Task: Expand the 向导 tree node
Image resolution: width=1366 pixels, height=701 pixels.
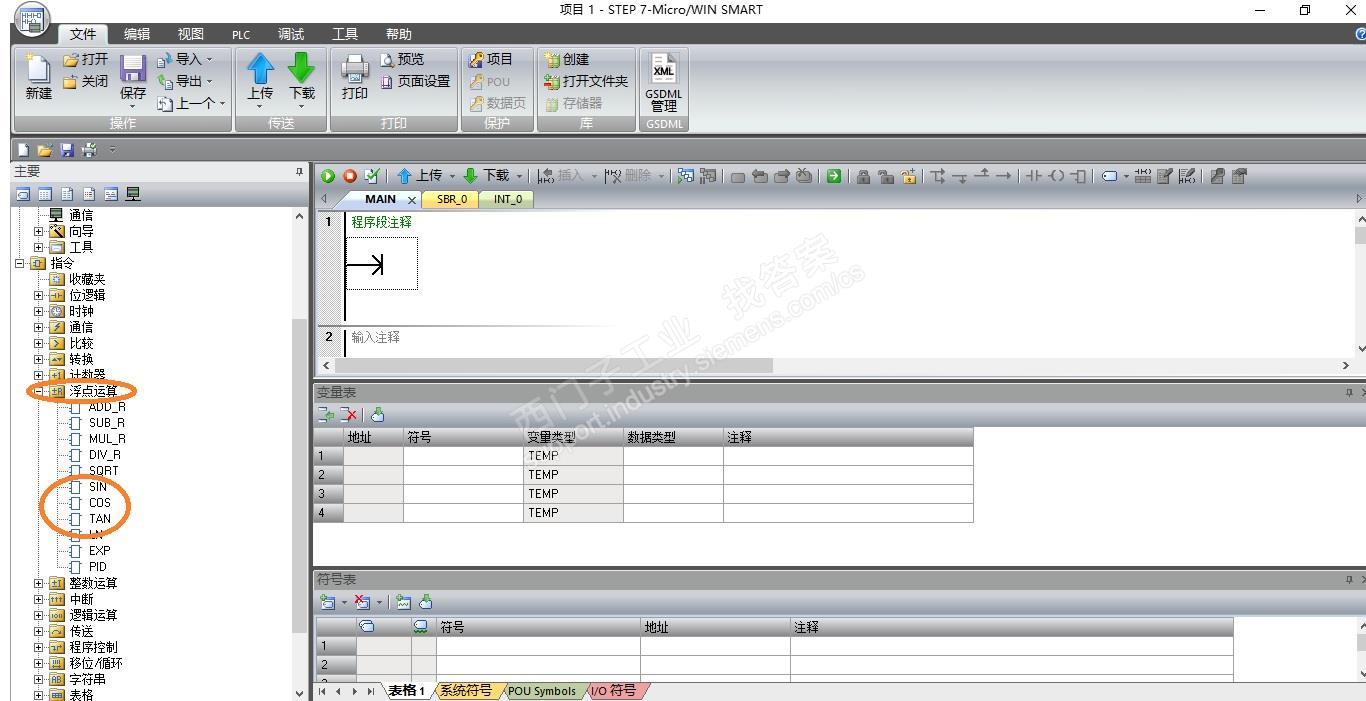Action: (x=39, y=231)
